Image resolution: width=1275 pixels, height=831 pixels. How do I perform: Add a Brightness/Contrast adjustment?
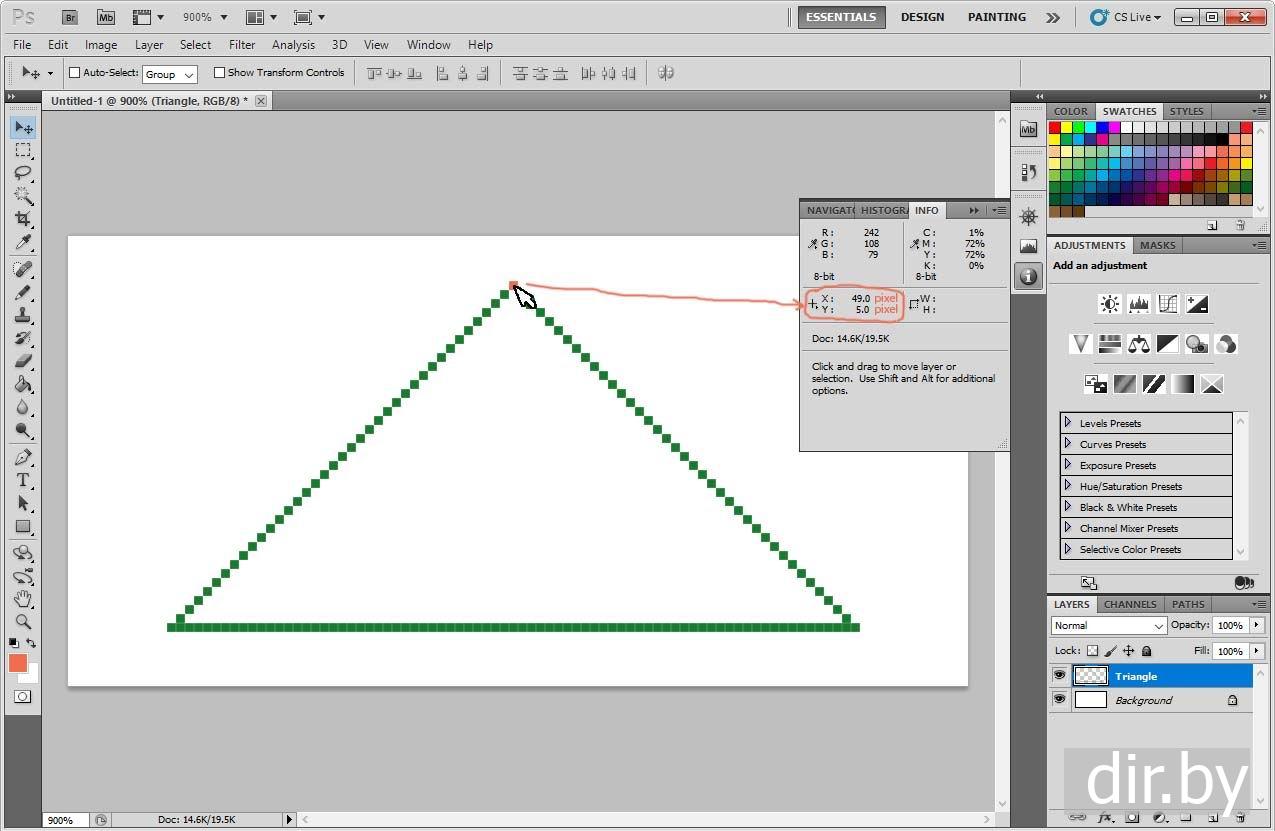(x=1109, y=305)
